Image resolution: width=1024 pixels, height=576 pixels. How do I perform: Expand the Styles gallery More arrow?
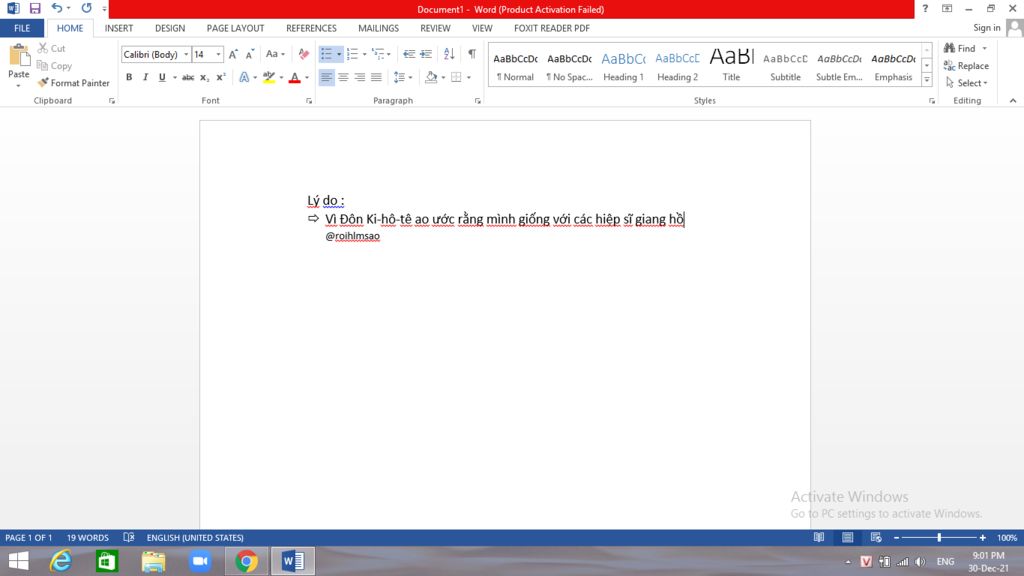927,80
